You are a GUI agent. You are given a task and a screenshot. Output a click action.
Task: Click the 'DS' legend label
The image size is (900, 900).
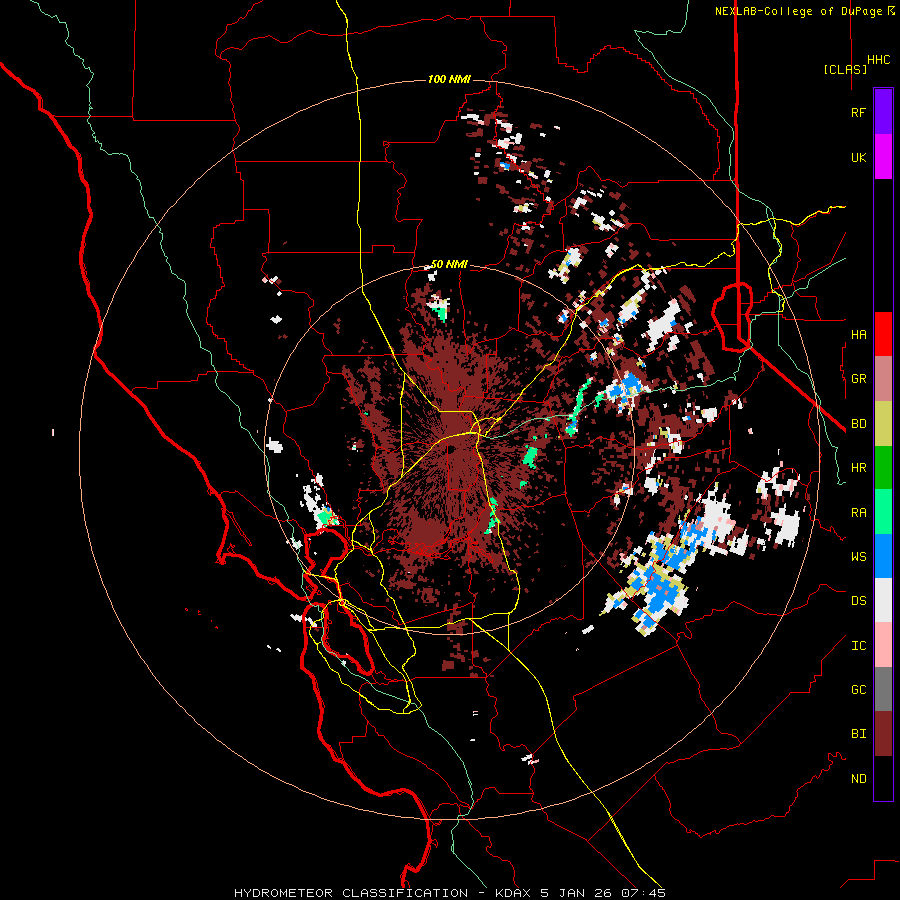(858, 601)
